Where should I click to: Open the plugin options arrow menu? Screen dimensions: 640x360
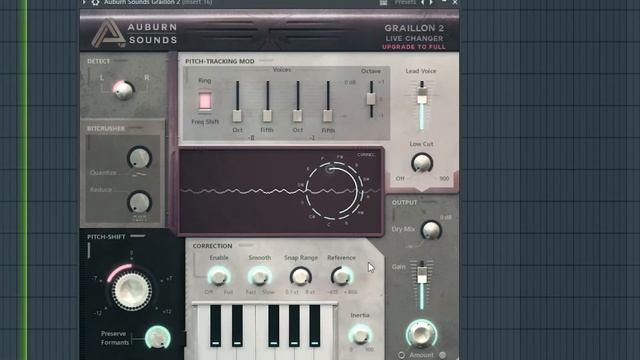(x=84, y=2)
